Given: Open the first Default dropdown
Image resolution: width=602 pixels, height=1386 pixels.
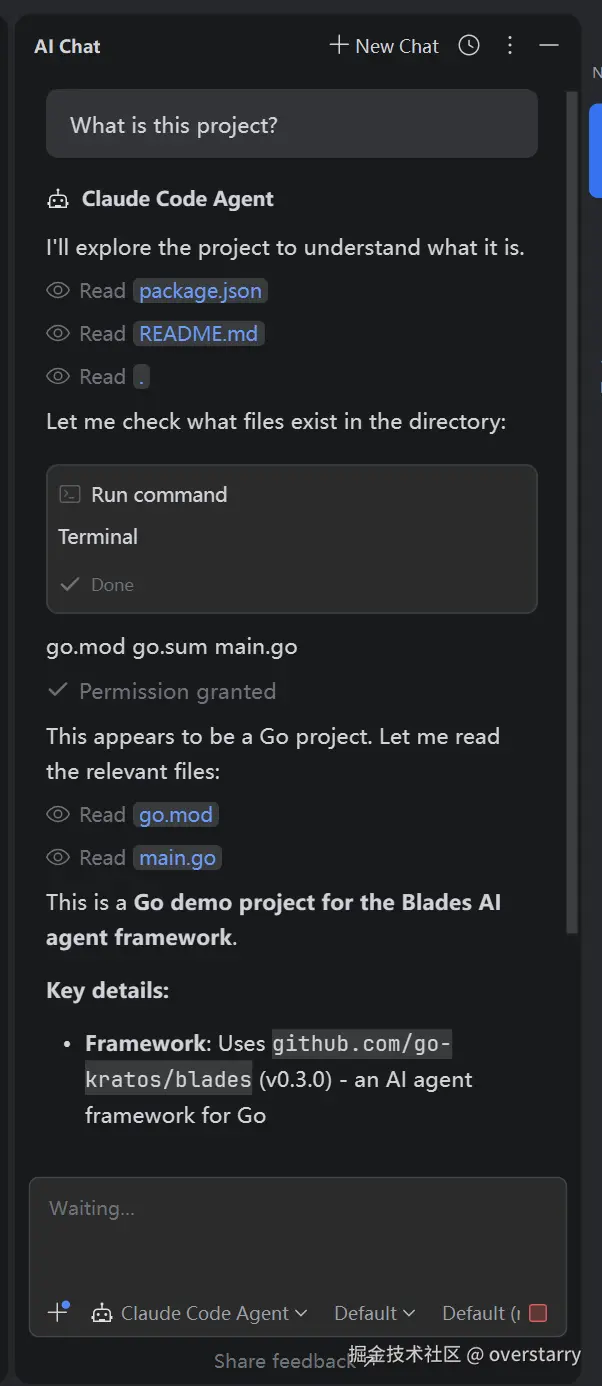Looking at the screenshot, I should [x=374, y=1313].
